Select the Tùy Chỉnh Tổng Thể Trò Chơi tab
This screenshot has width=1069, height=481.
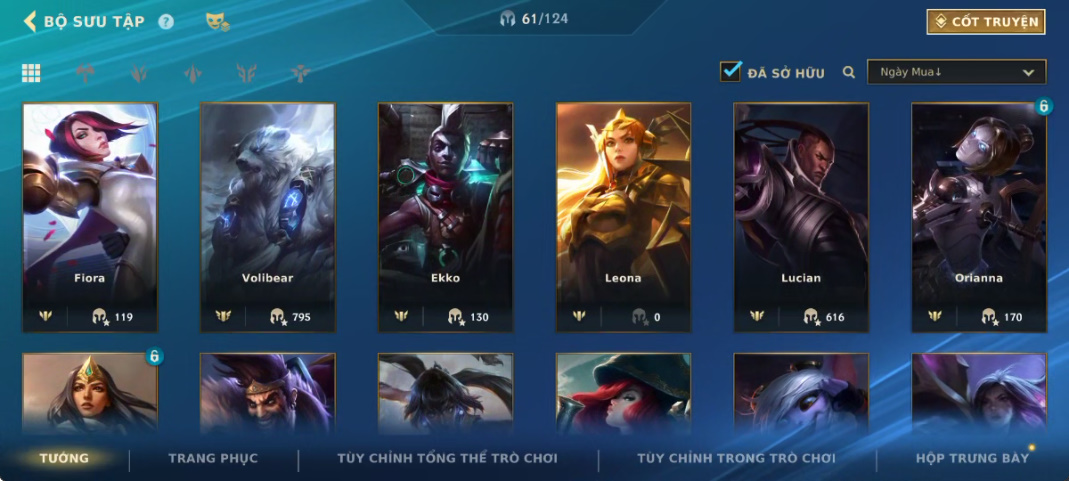447,459
